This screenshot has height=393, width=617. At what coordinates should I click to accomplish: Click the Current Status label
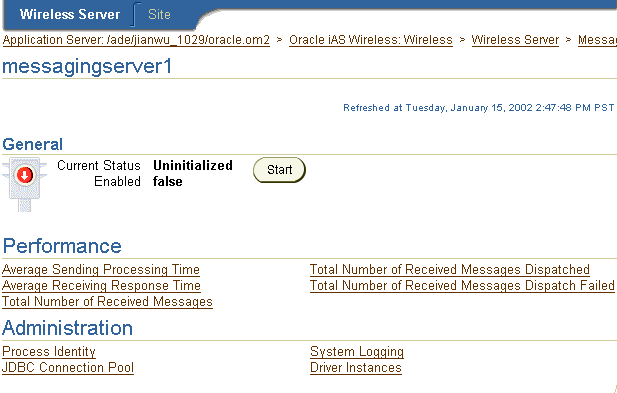(99, 166)
